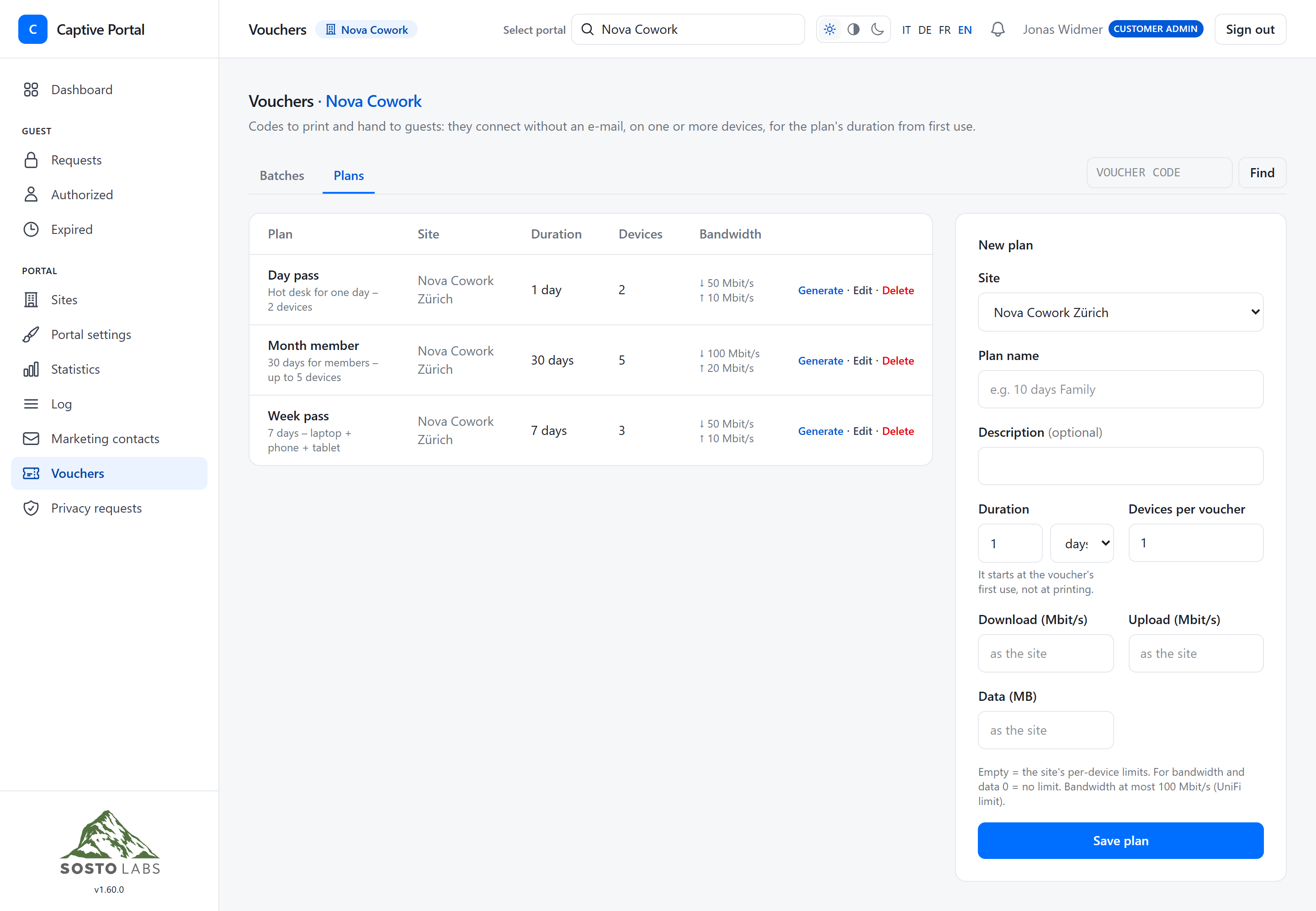The height and width of the screenshot is (911, 1316).
Task: Open the Batches tab
Action: 282,175
